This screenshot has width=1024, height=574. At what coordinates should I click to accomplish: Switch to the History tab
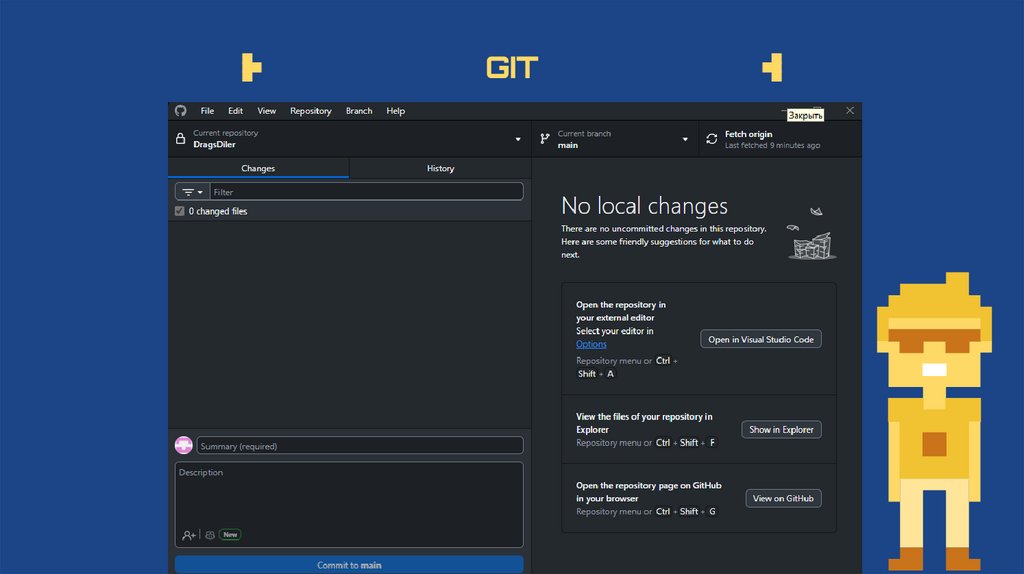pos(440,168)
